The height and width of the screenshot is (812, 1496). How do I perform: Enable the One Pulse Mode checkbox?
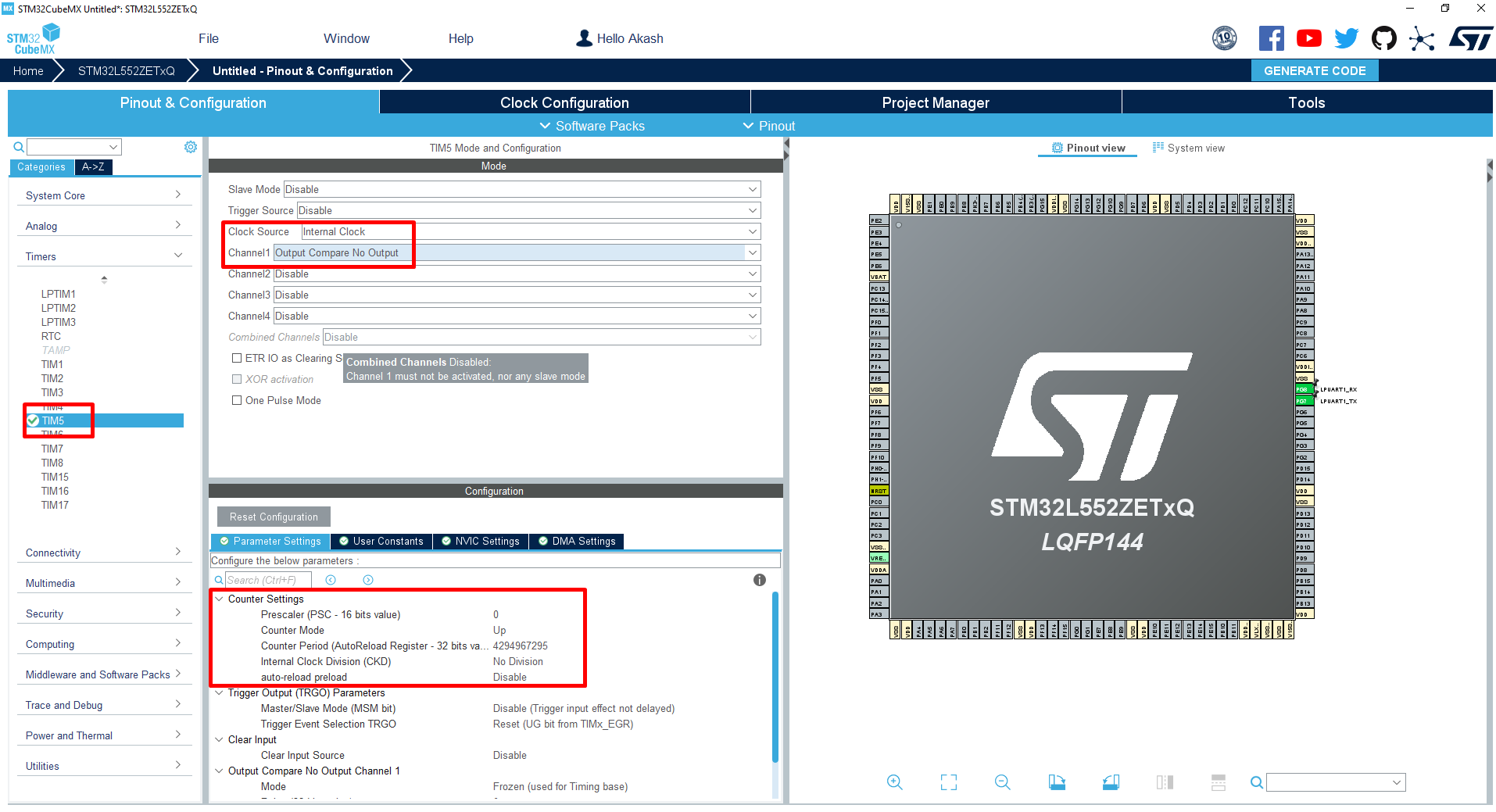point(237,400)
